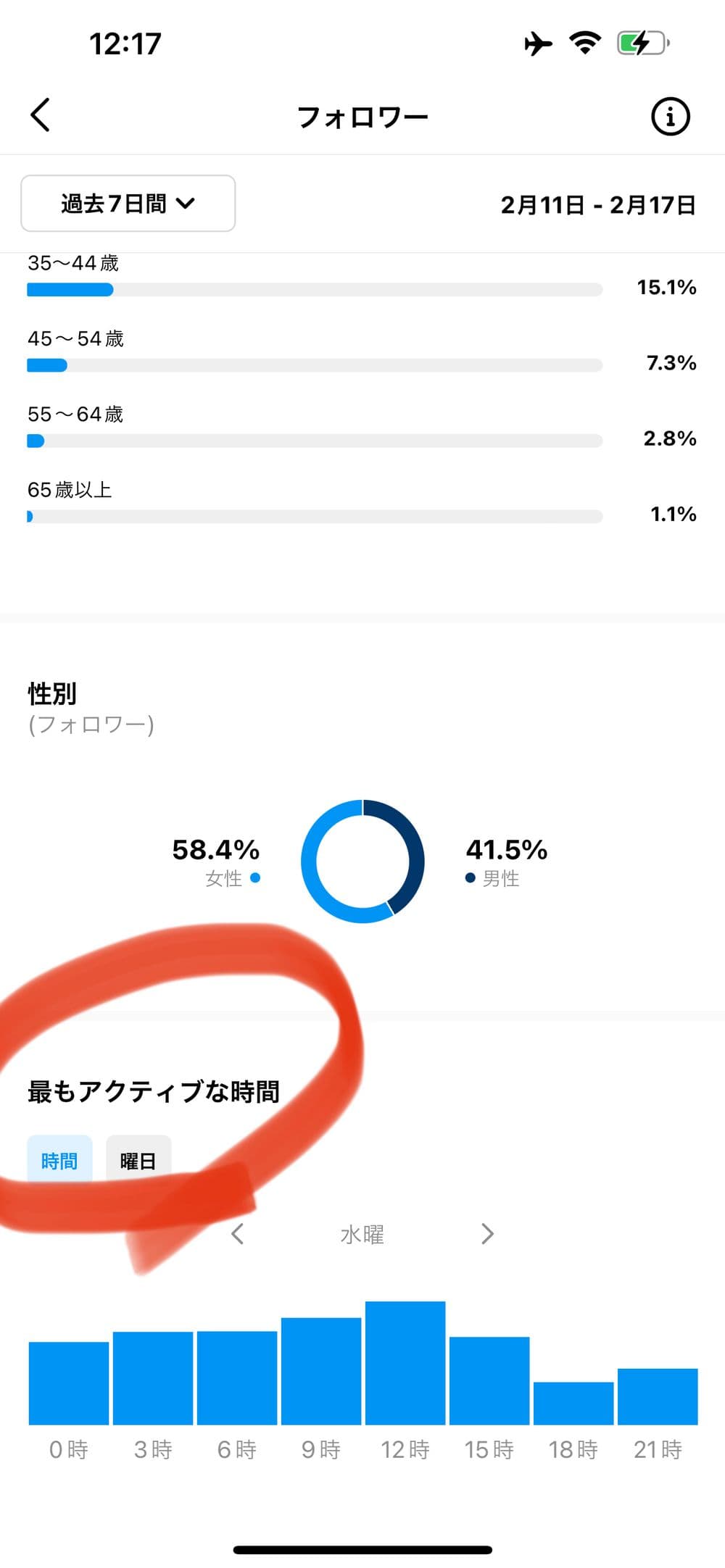Tap the 0時 activity bar
This screenshot has width=725, height=1568.
click(x=69, y=1383)
